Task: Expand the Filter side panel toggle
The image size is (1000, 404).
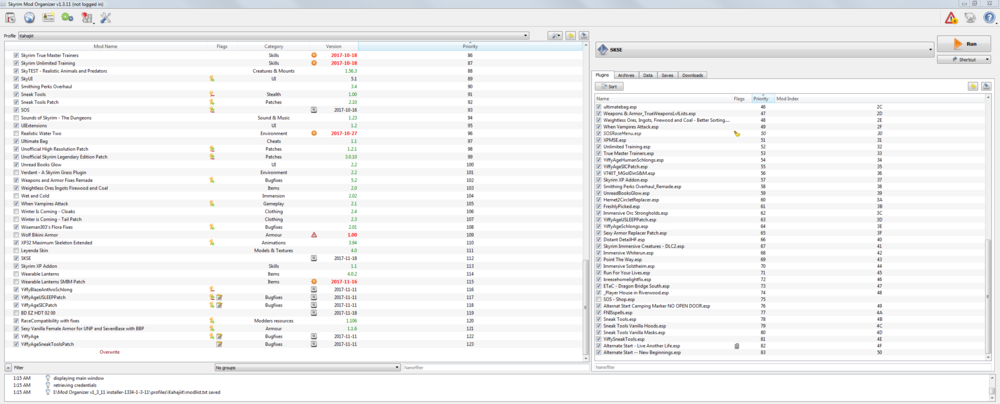Action: 8,368
